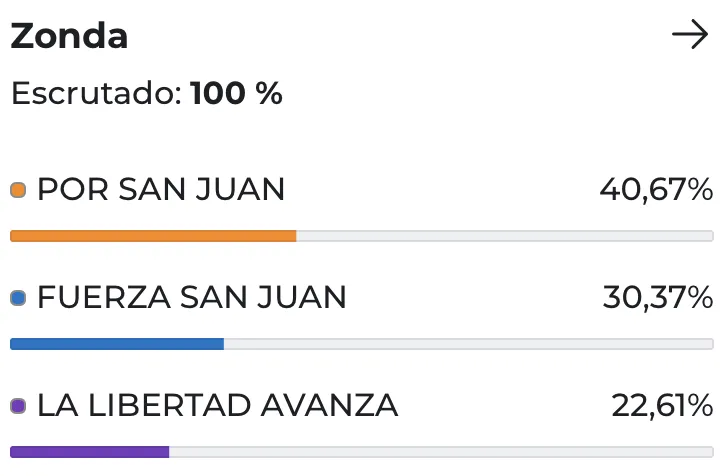Click the percent sign of 40,67%
The image size is (726, 476).
pos(700,189)
